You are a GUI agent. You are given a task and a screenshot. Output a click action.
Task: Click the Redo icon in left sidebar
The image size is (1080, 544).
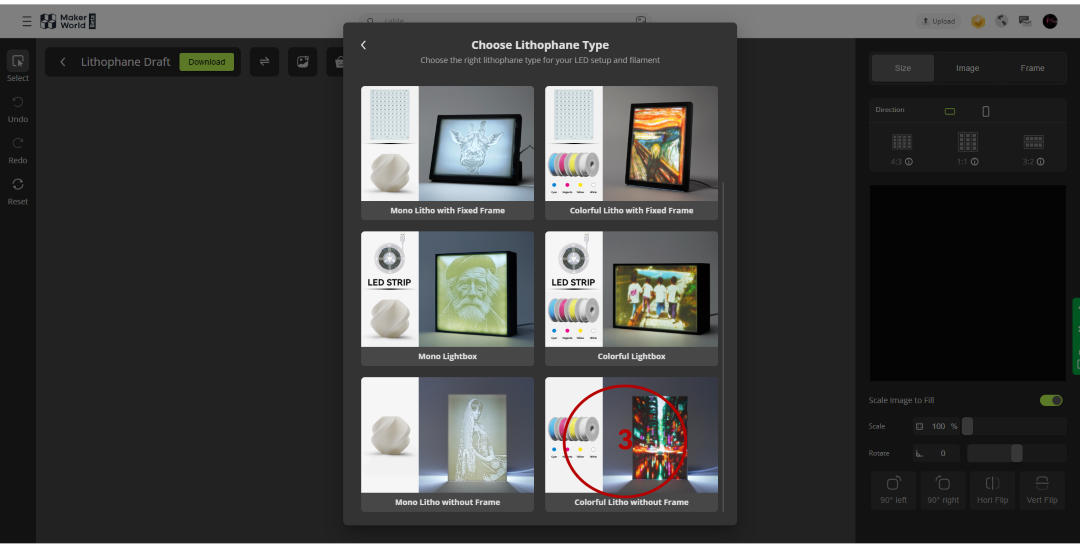[x=17, y=143]
